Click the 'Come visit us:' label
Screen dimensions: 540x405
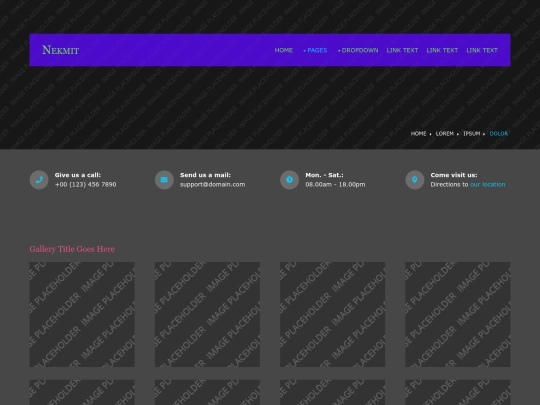click(454, 175)
